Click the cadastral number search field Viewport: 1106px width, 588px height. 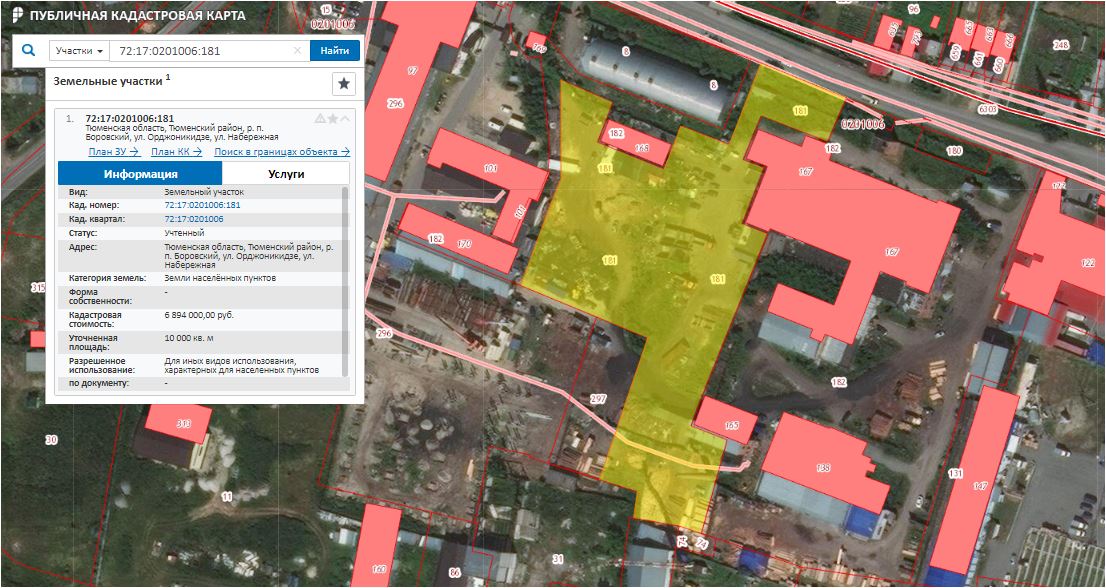[x=200, y=51]
